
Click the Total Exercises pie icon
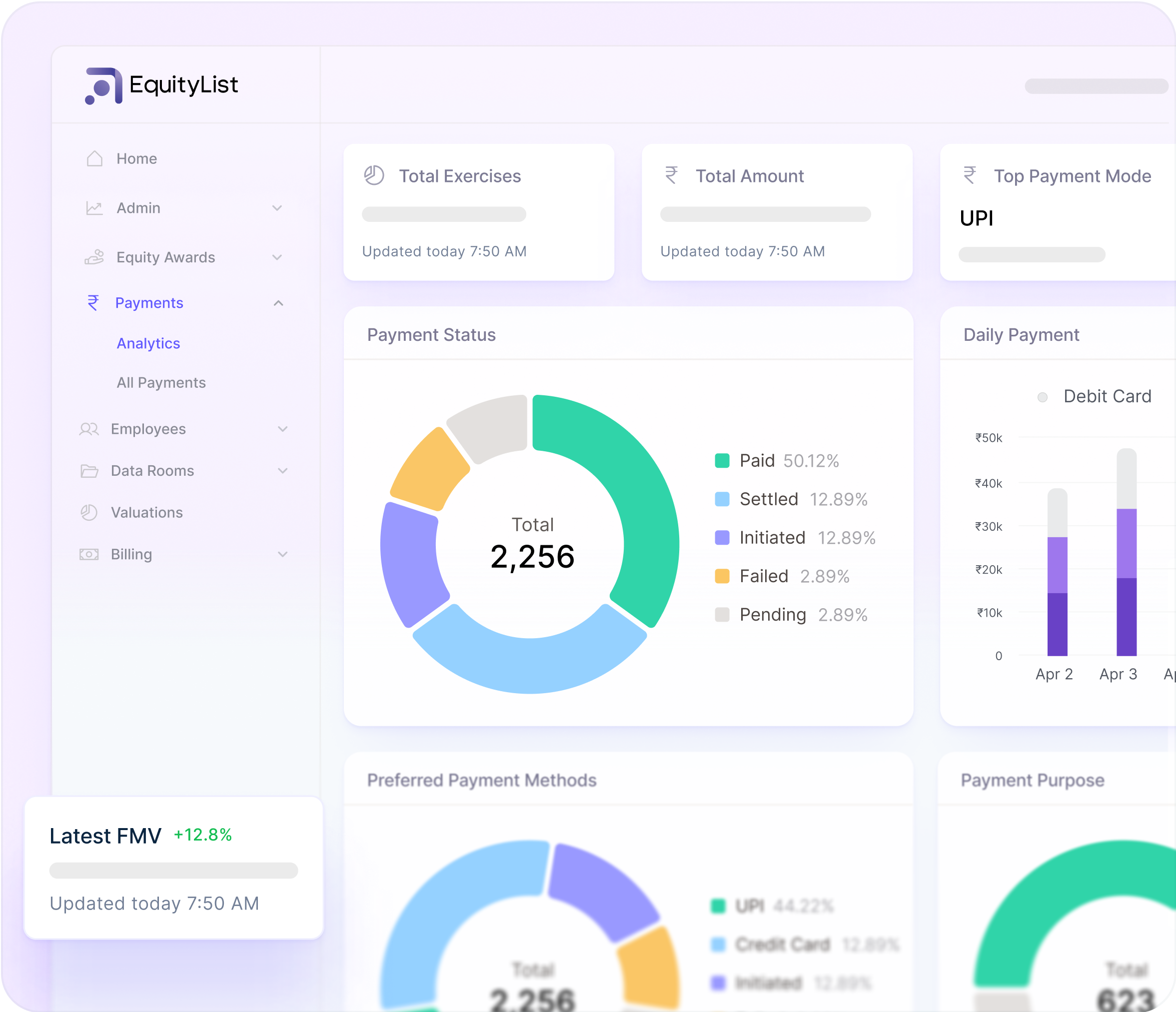coord(374,175)
